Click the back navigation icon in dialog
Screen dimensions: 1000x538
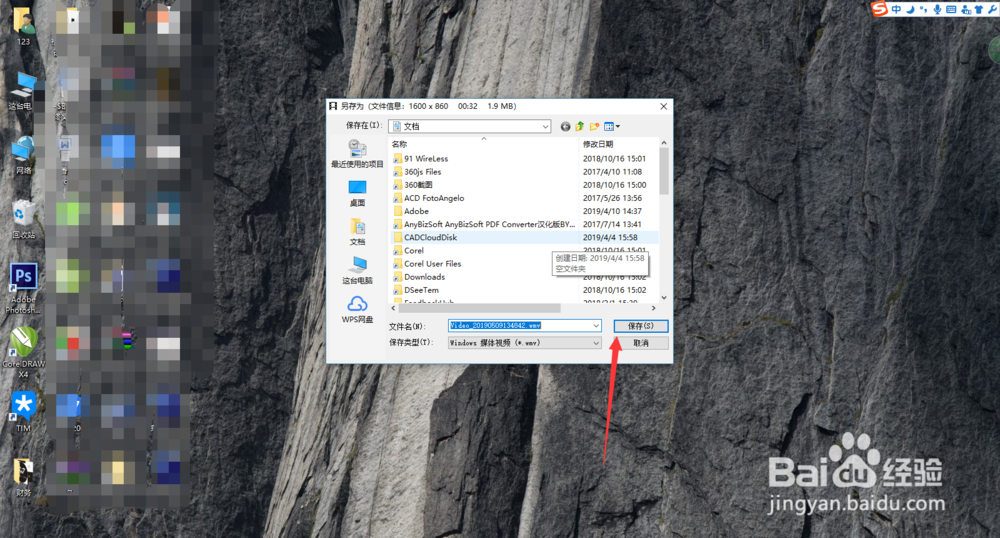[x=565, y=126]
